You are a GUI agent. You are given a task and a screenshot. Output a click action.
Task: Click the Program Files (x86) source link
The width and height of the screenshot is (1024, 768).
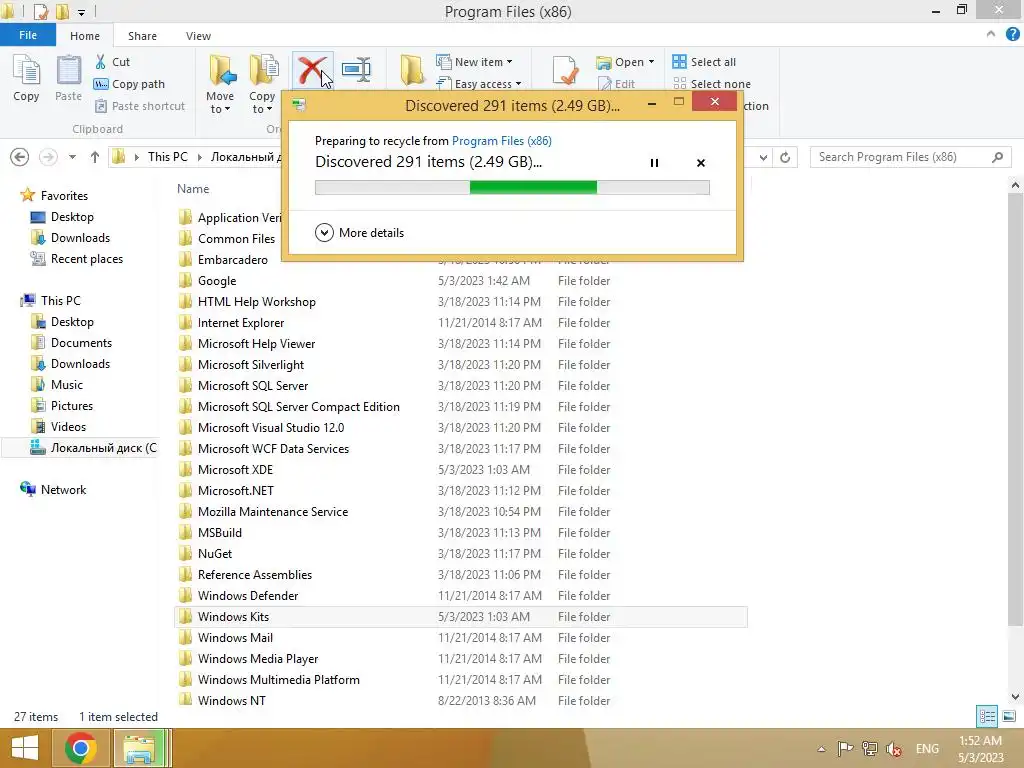(502, 140)
